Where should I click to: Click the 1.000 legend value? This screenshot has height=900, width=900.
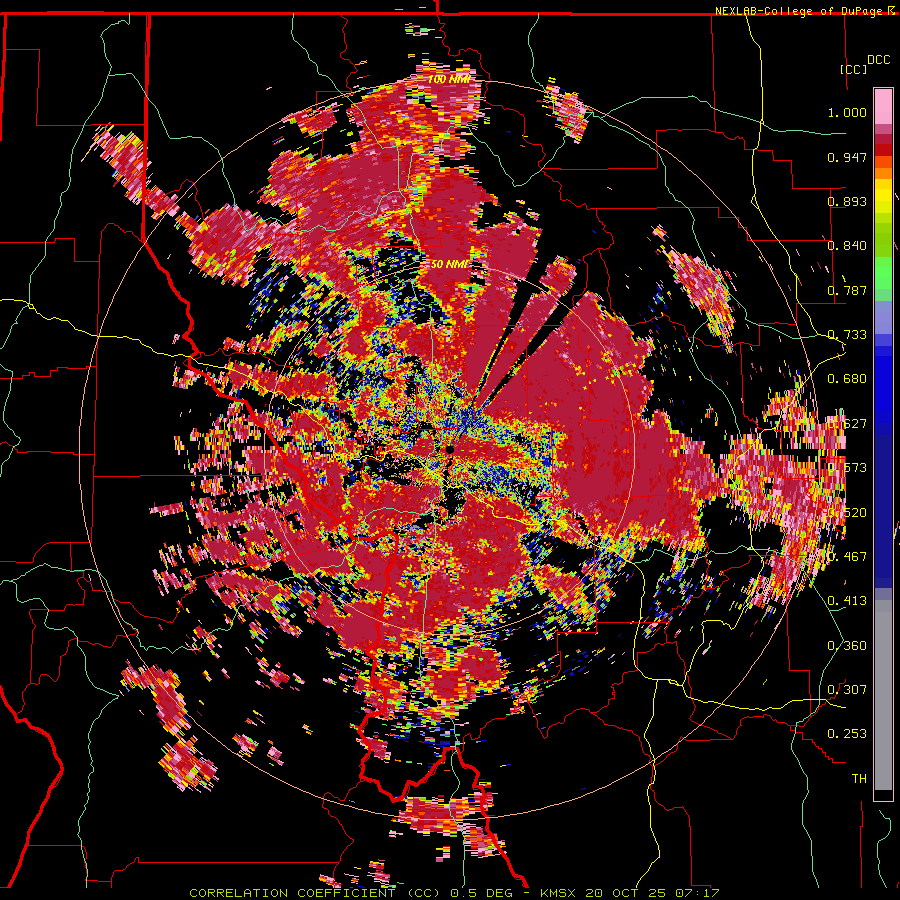click(x=847, y=112)
